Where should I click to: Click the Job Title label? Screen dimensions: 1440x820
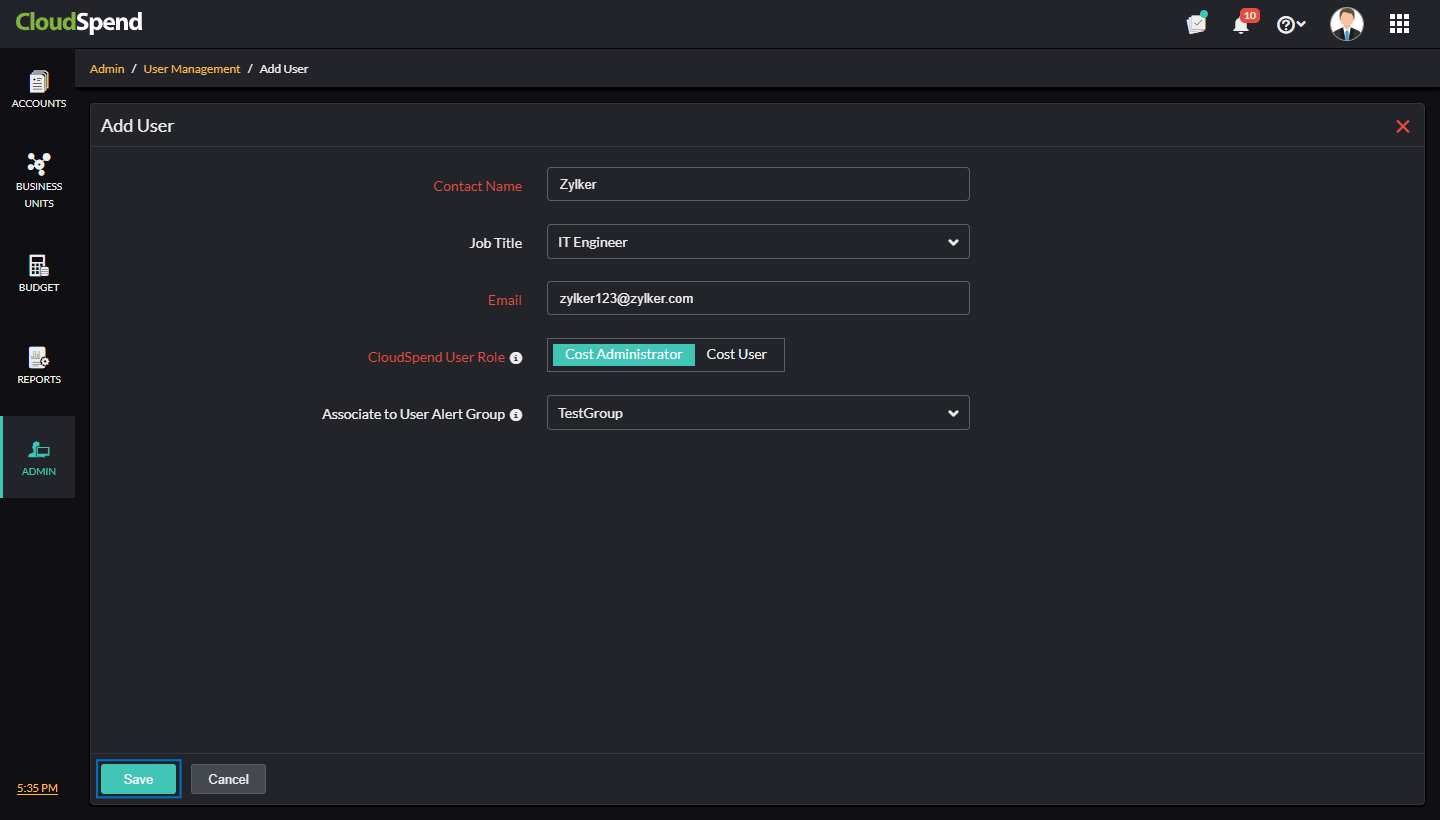pos(496,243)
